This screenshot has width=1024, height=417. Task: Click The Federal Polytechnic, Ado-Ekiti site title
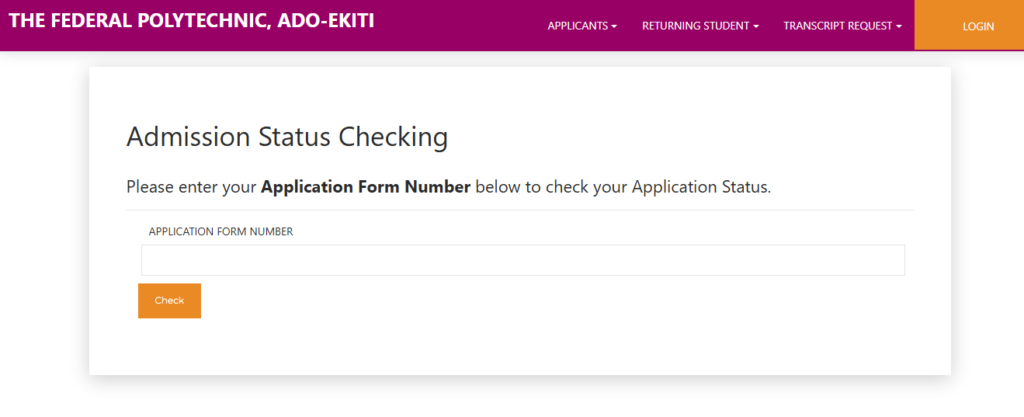coord(191,20)
